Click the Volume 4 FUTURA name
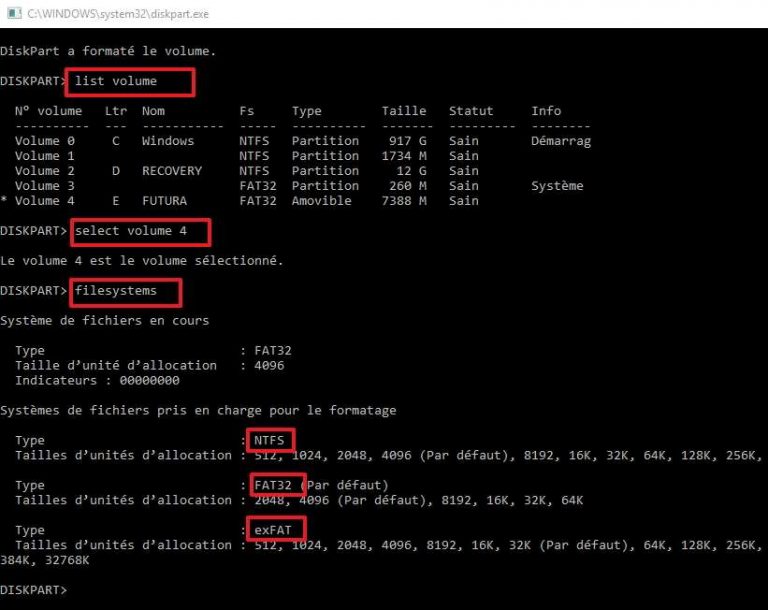Viewport: 768px width, 610px height. 164,201
